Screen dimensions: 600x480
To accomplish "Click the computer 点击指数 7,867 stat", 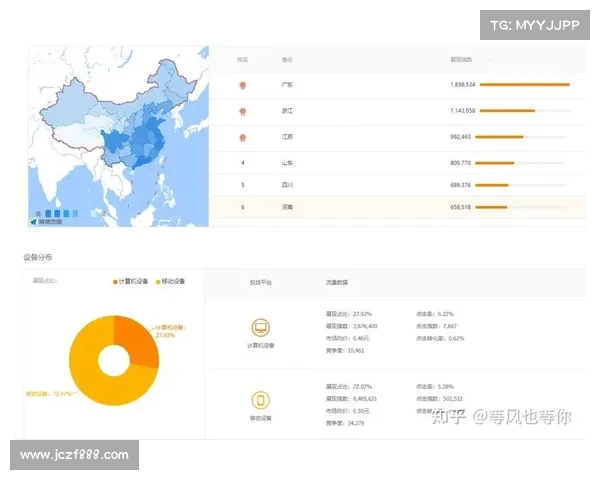I will tap(436, 326).
